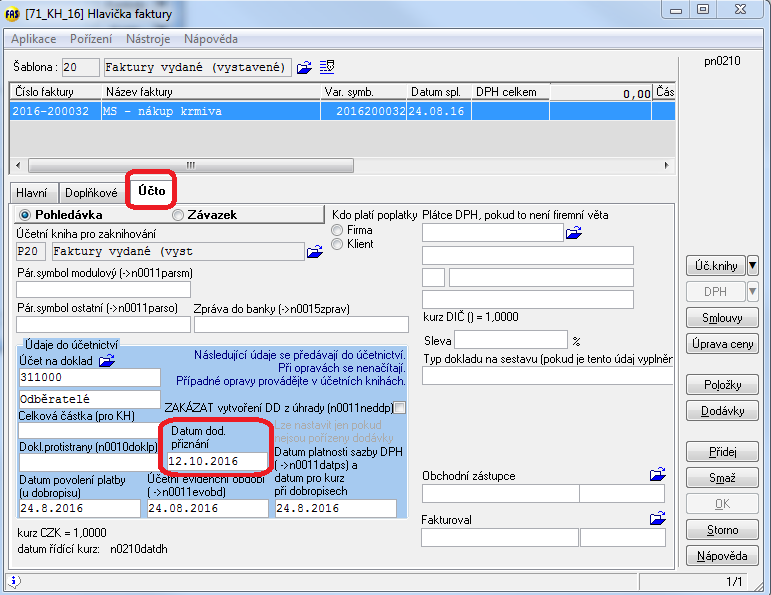Open Položky button

722,385
